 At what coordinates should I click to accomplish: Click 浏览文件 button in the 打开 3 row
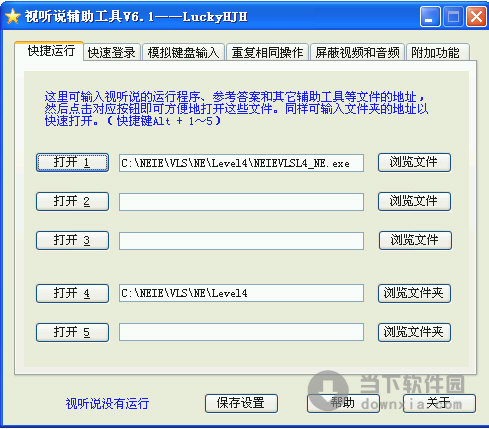[x=415, y=240]
